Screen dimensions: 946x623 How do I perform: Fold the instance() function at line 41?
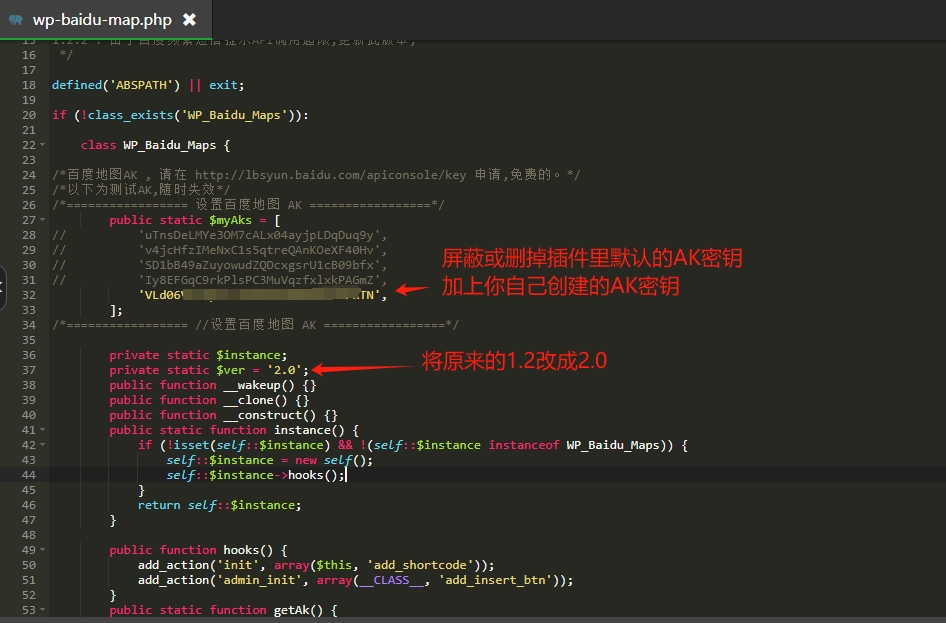point(43,429)
